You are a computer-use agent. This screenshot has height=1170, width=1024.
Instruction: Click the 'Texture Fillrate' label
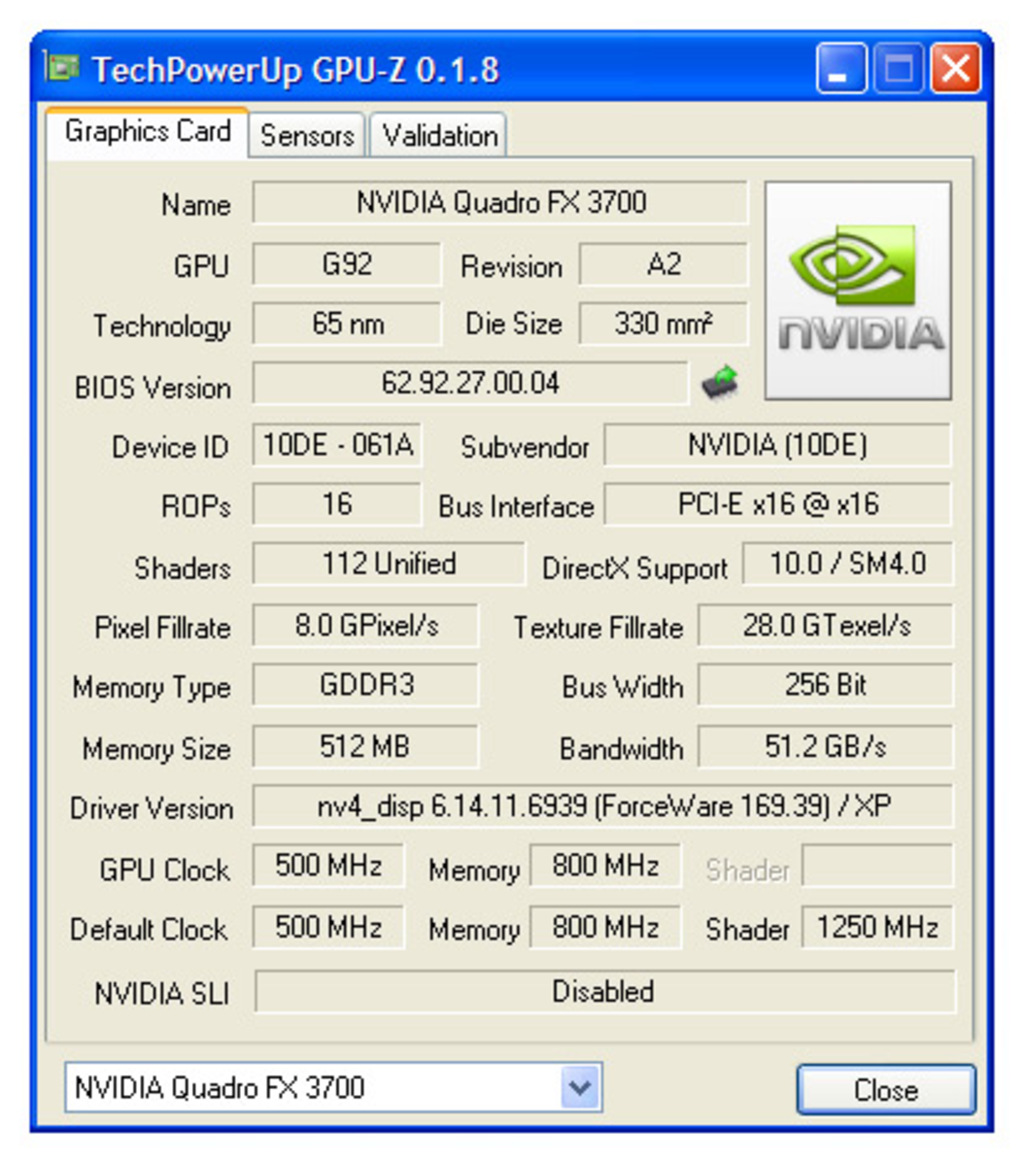pos(599,628)
